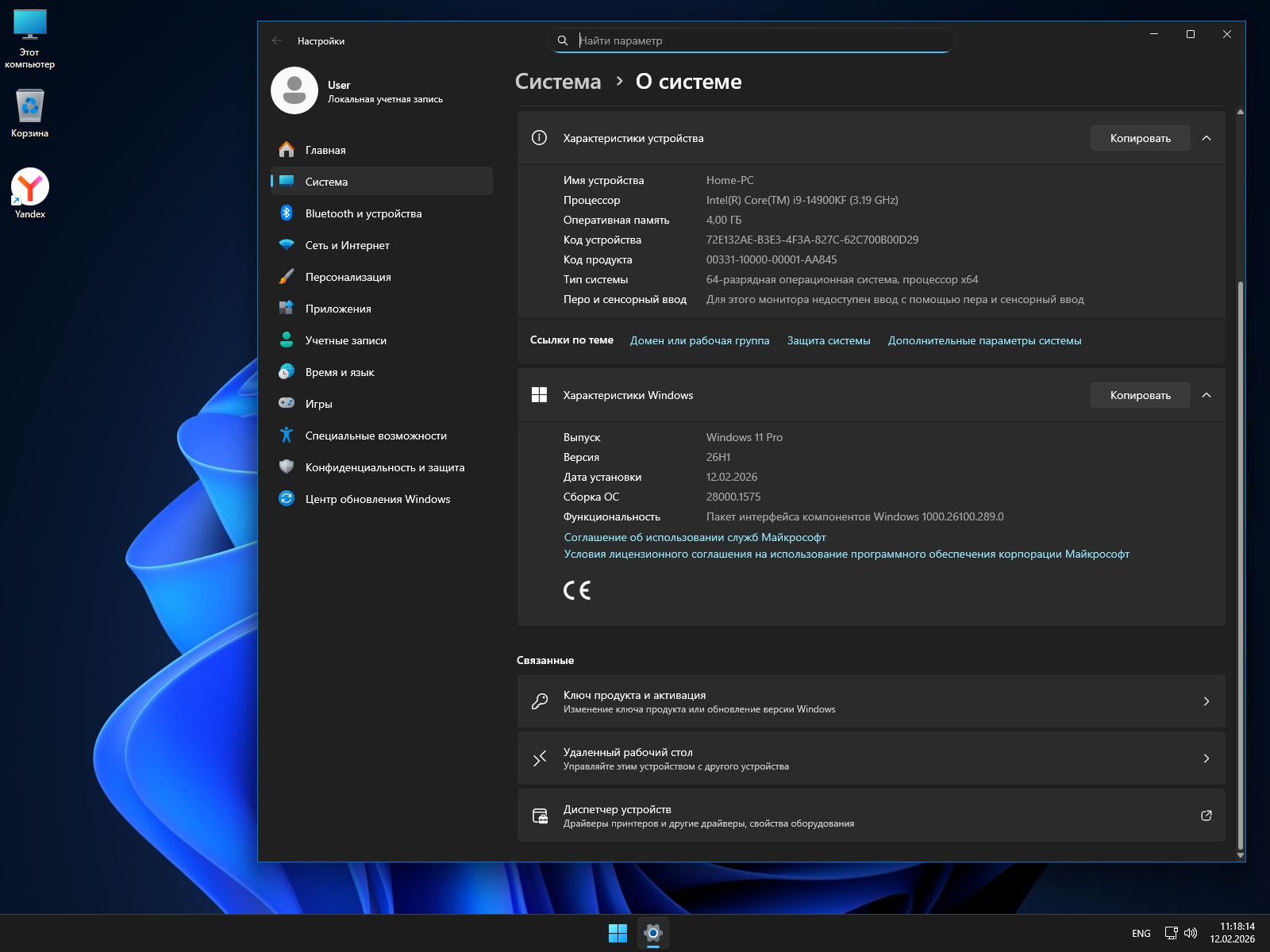
Task: Go to Время и язык settings
Action: [340, 372]
